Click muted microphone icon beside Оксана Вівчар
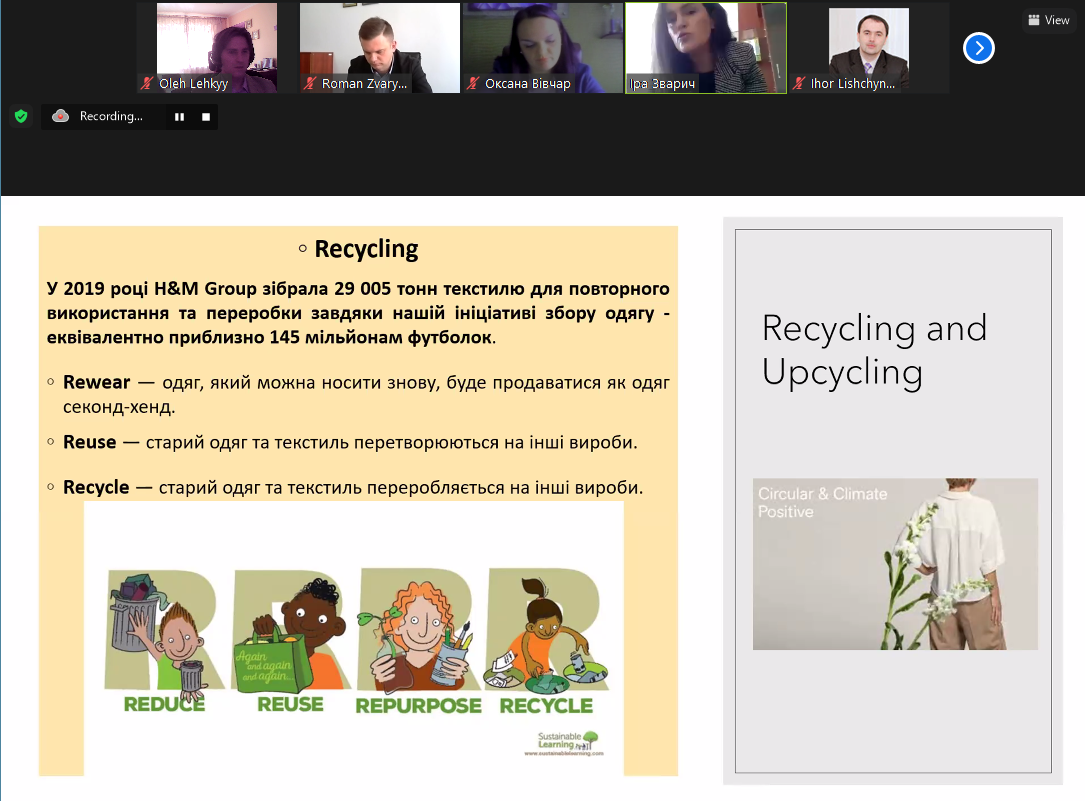Viewport: 1085px width, 801px height. click(473, 84)
